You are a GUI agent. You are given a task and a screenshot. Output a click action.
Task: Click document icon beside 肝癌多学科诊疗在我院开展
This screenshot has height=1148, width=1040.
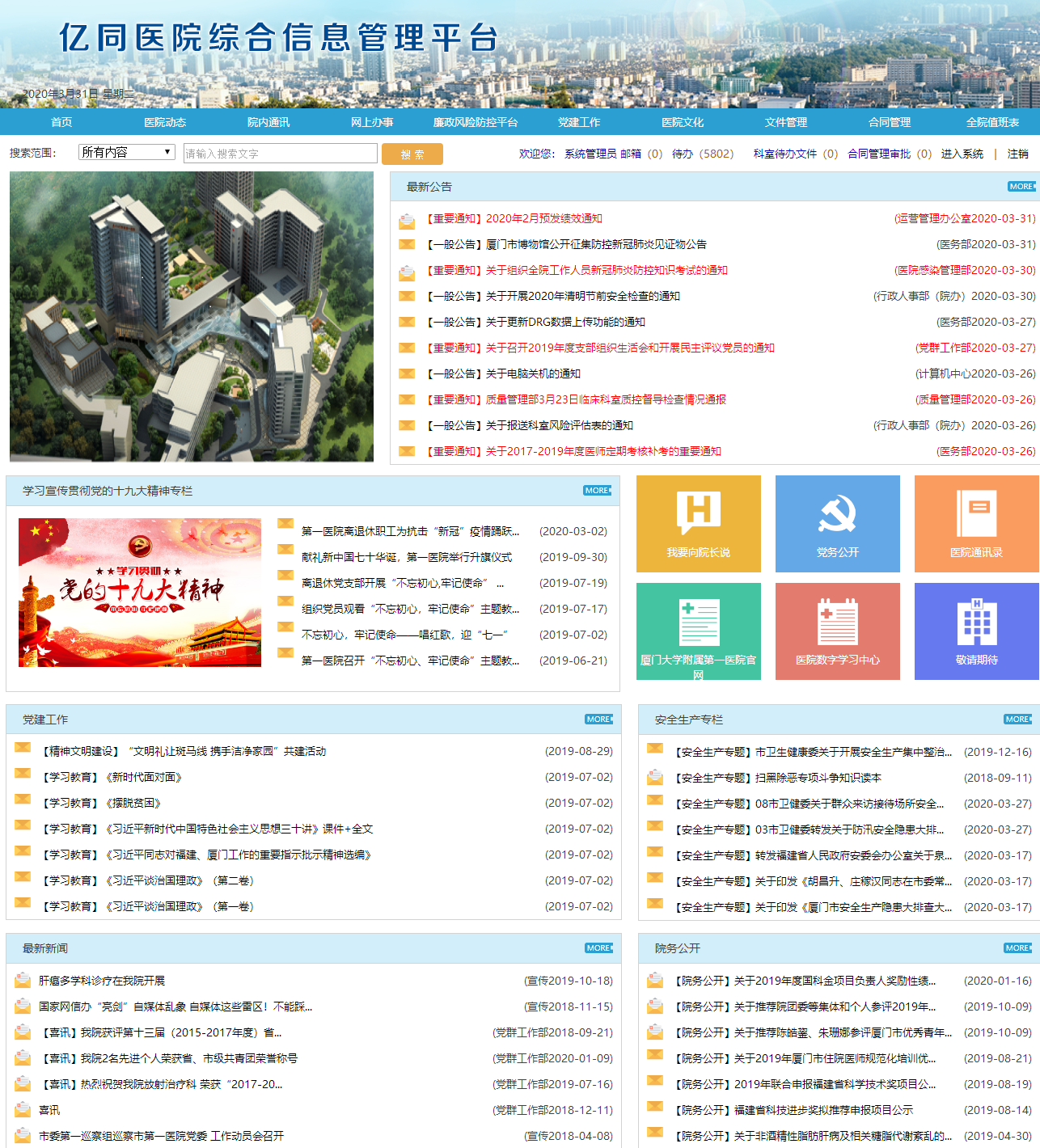click(23, 981)
